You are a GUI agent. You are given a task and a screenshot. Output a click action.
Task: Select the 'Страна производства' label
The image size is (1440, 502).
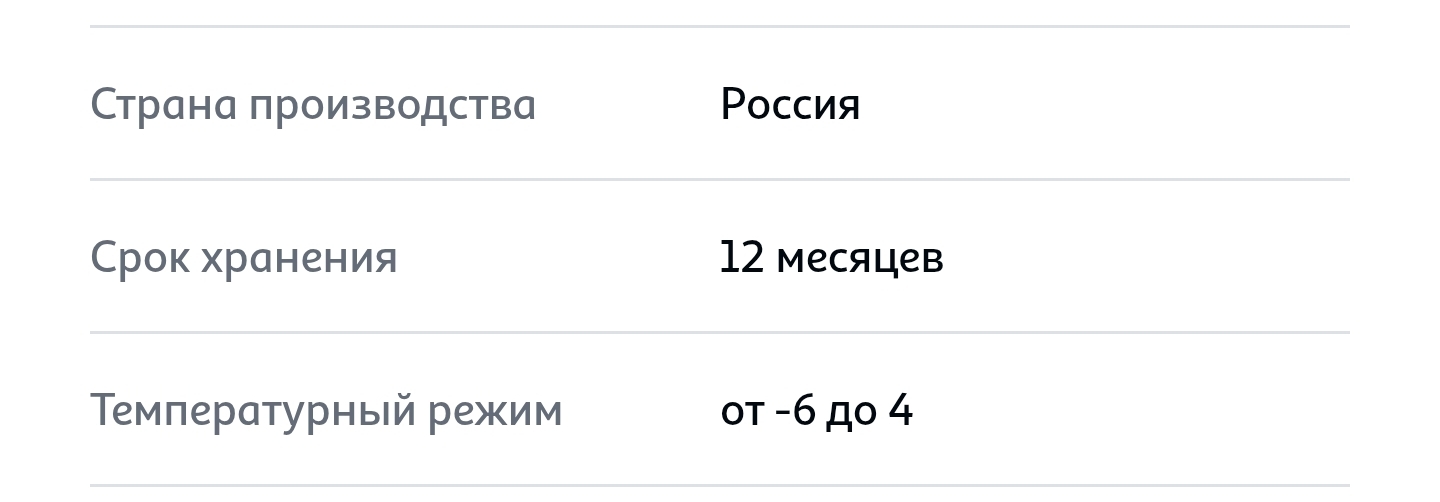(x=313, y=104)
